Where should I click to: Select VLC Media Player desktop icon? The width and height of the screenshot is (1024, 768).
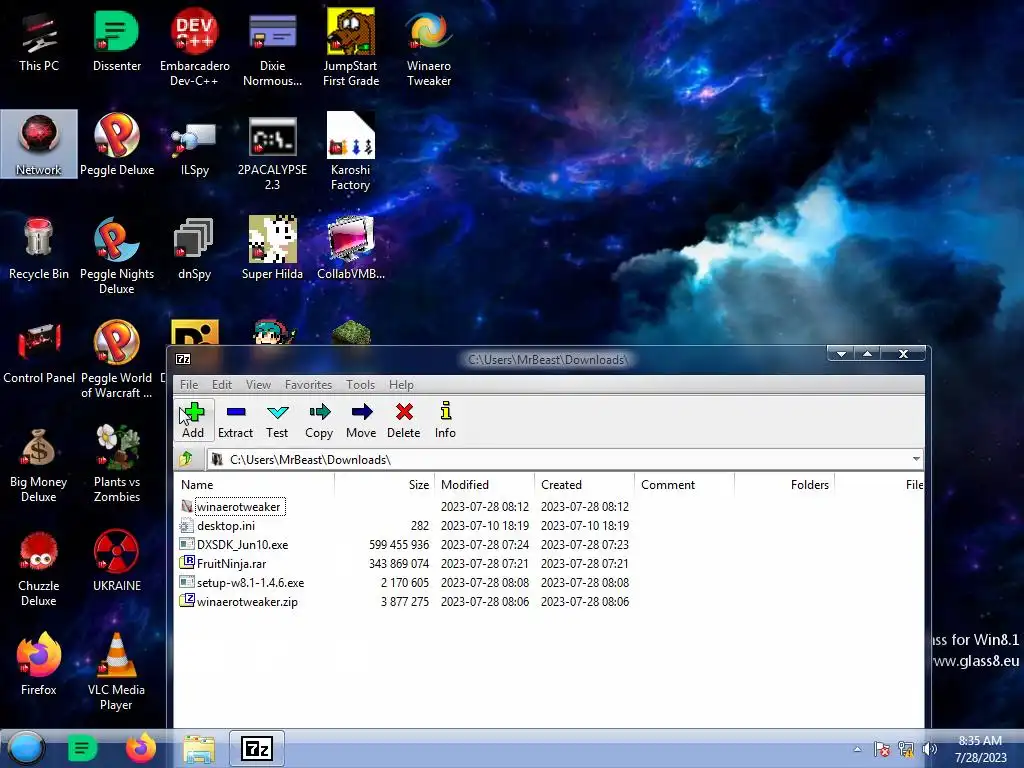pos(117,672)
